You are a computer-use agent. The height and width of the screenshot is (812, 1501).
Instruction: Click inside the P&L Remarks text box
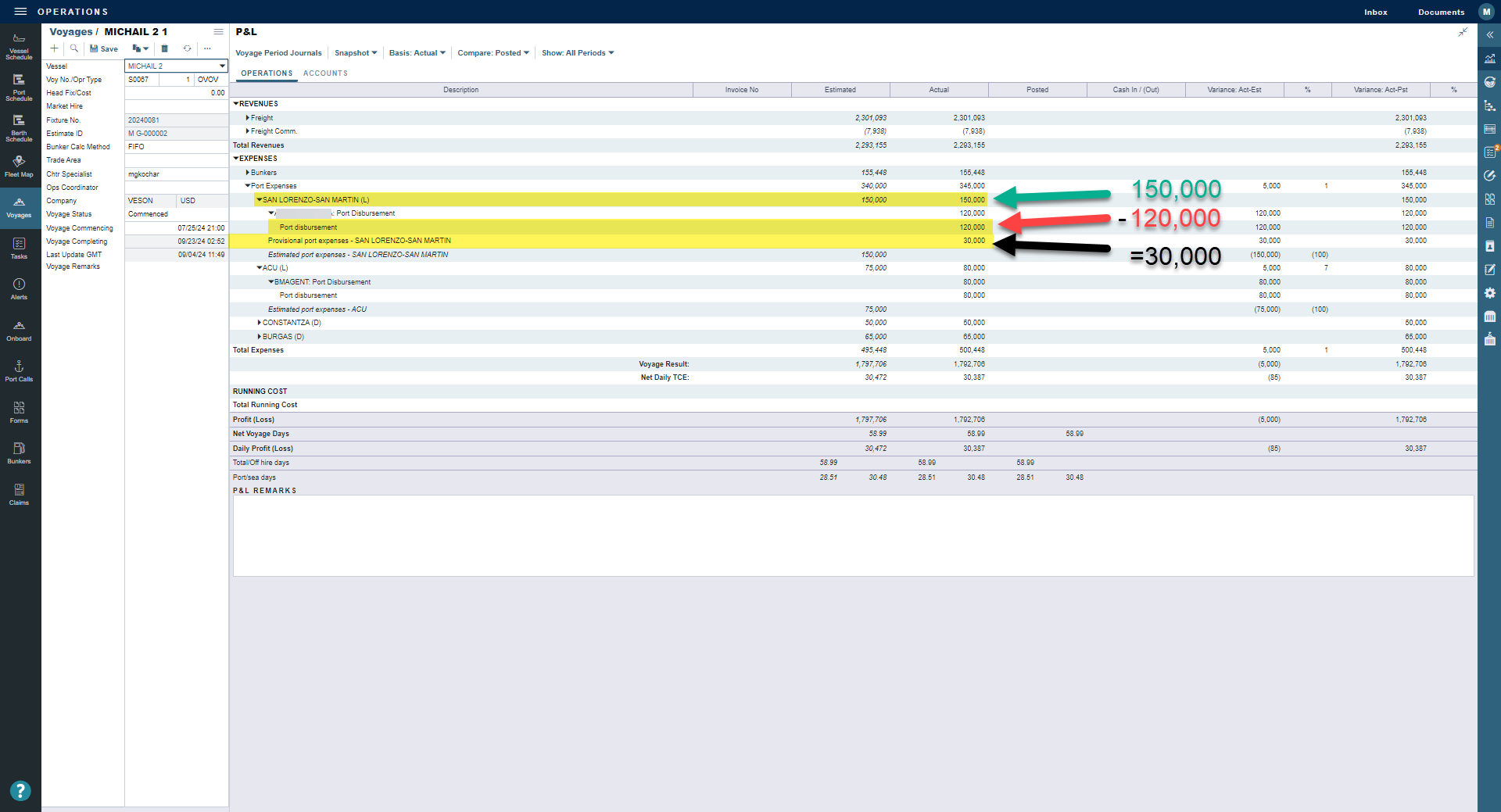[852, 535]
